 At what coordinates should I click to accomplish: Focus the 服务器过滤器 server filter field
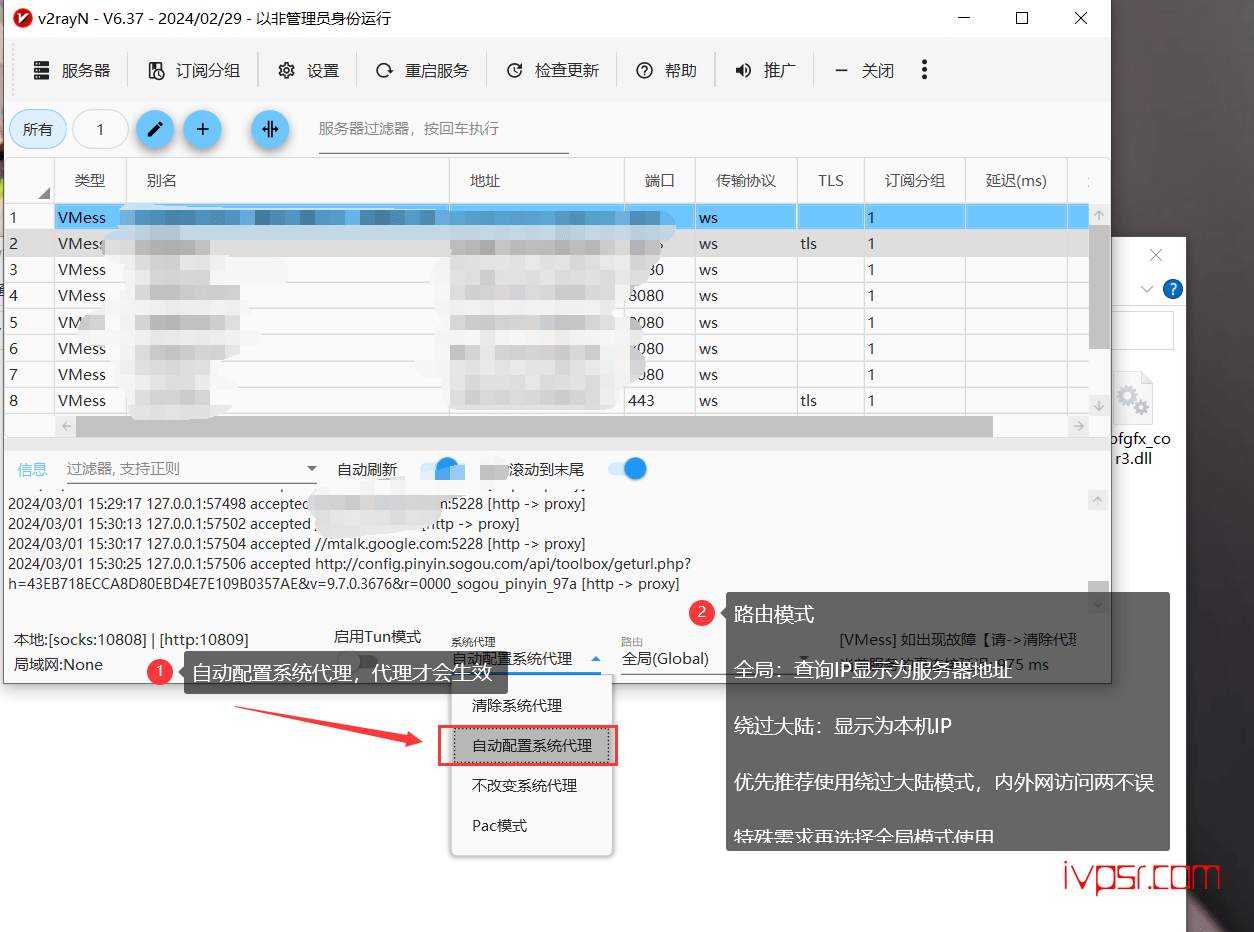(x=443, y=130)
